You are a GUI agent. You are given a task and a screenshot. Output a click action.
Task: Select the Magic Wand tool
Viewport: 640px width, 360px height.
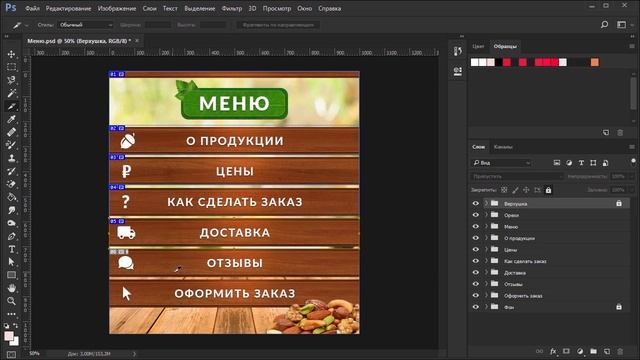click(x=11, y=93)
